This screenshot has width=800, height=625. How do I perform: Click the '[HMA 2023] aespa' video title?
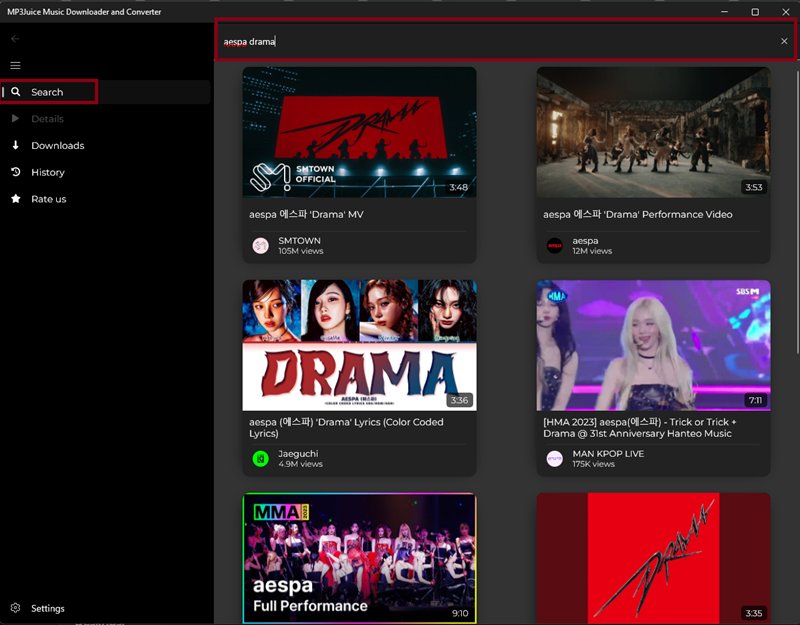pos(640,428)
